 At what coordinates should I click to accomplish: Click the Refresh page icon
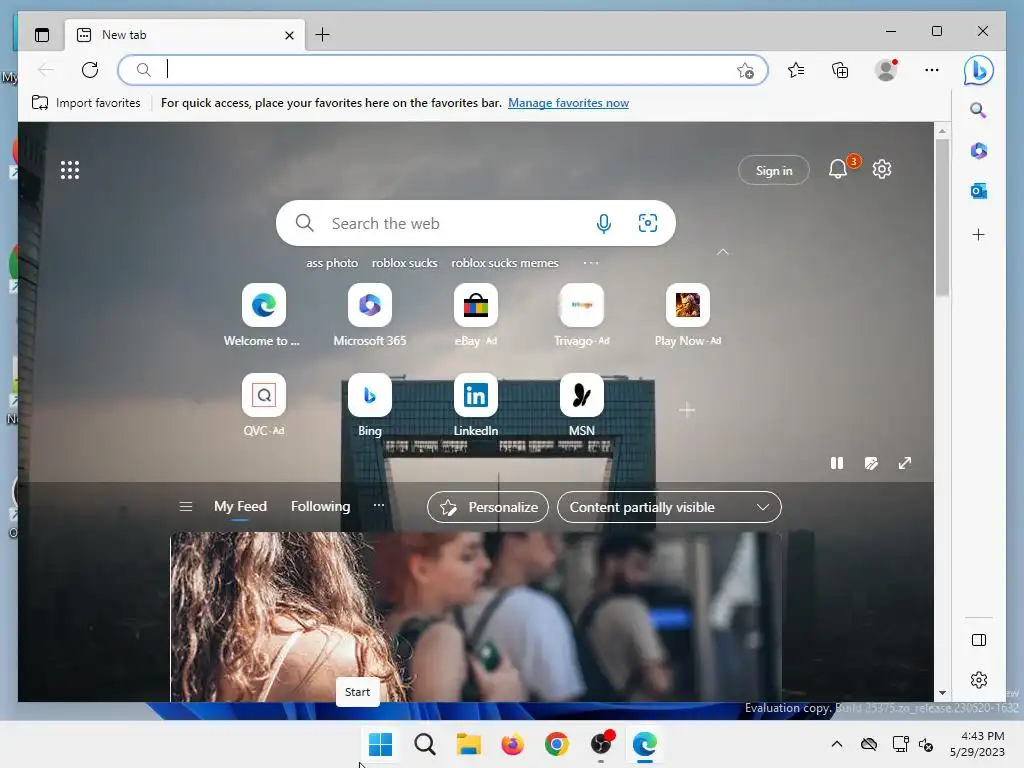click(x=90, y=70)
